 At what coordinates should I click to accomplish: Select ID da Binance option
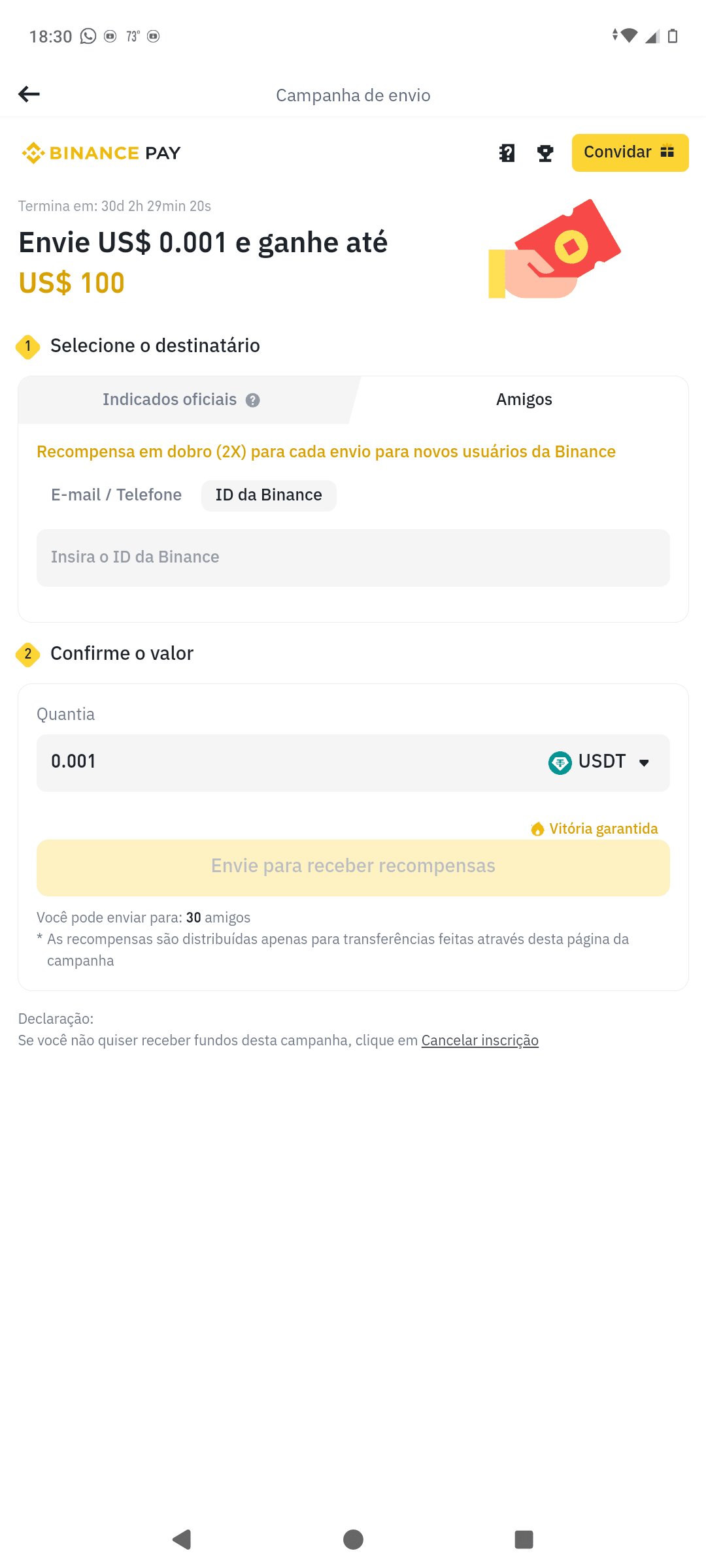click(269, 495)
